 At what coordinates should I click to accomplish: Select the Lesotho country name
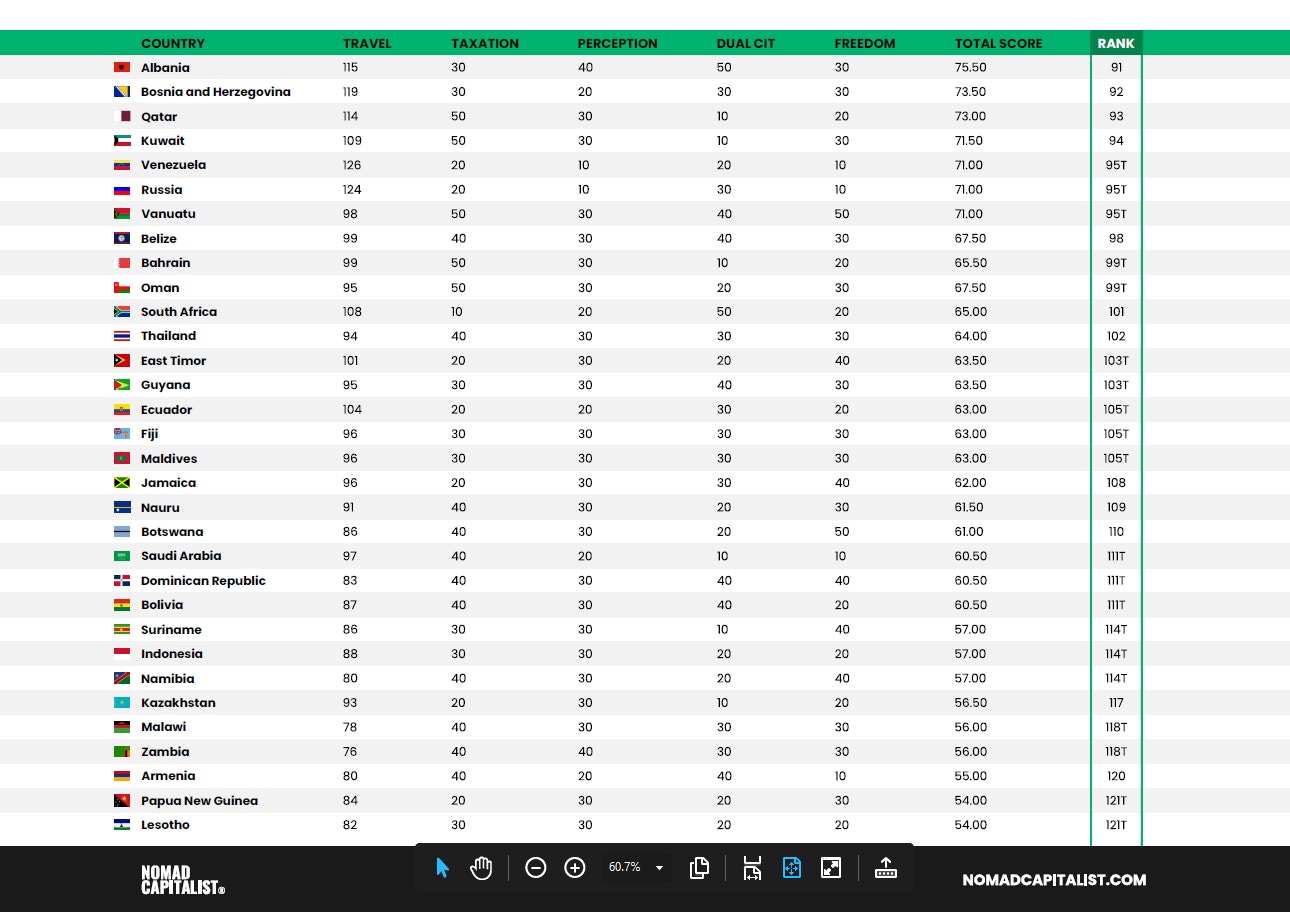pos(165,825)
